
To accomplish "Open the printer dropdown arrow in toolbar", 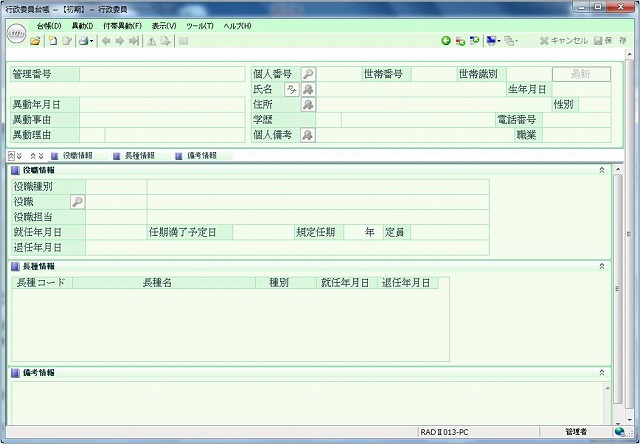I will (x=93, y=41).
